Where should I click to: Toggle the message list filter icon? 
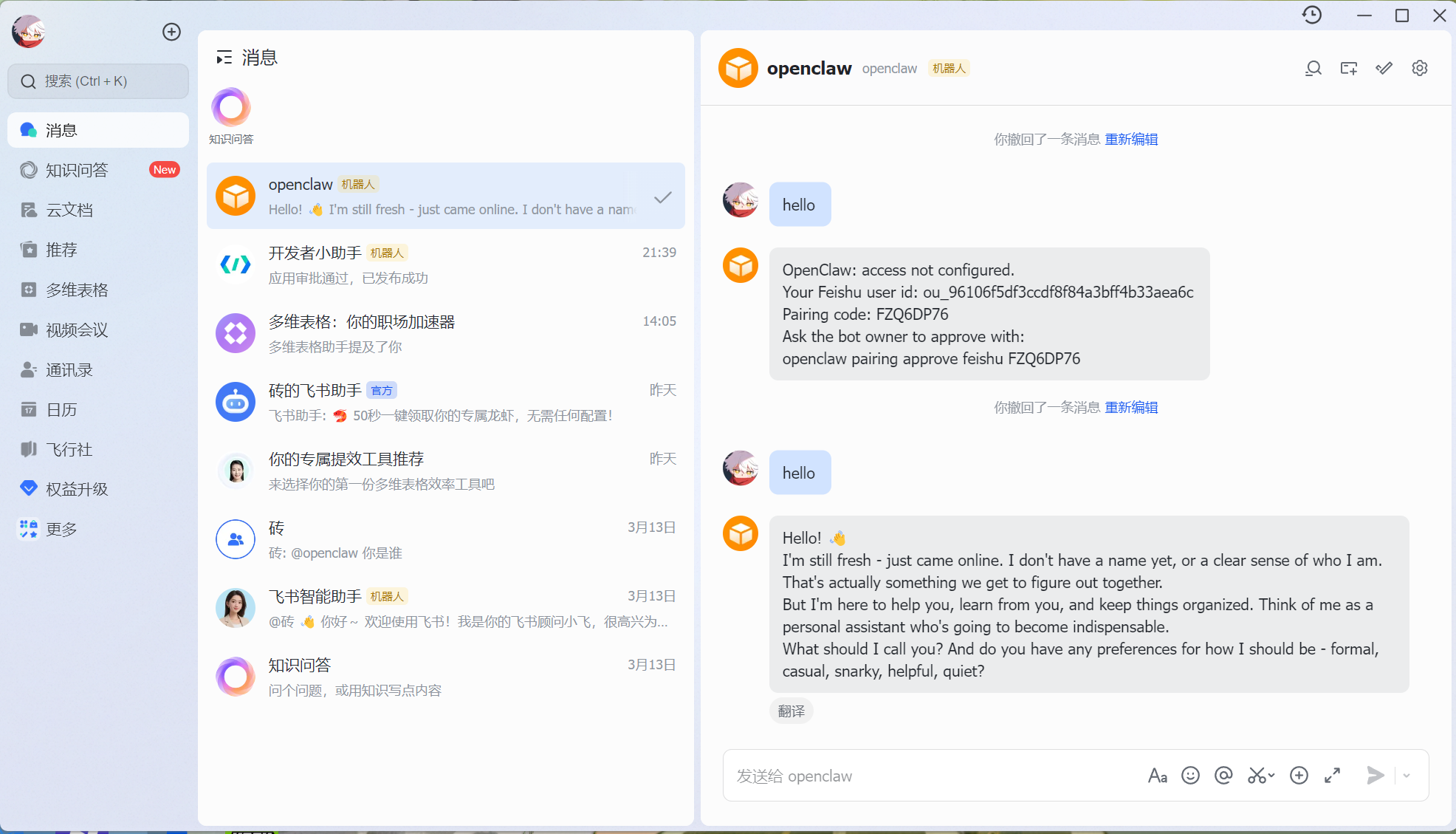[224, 58]
